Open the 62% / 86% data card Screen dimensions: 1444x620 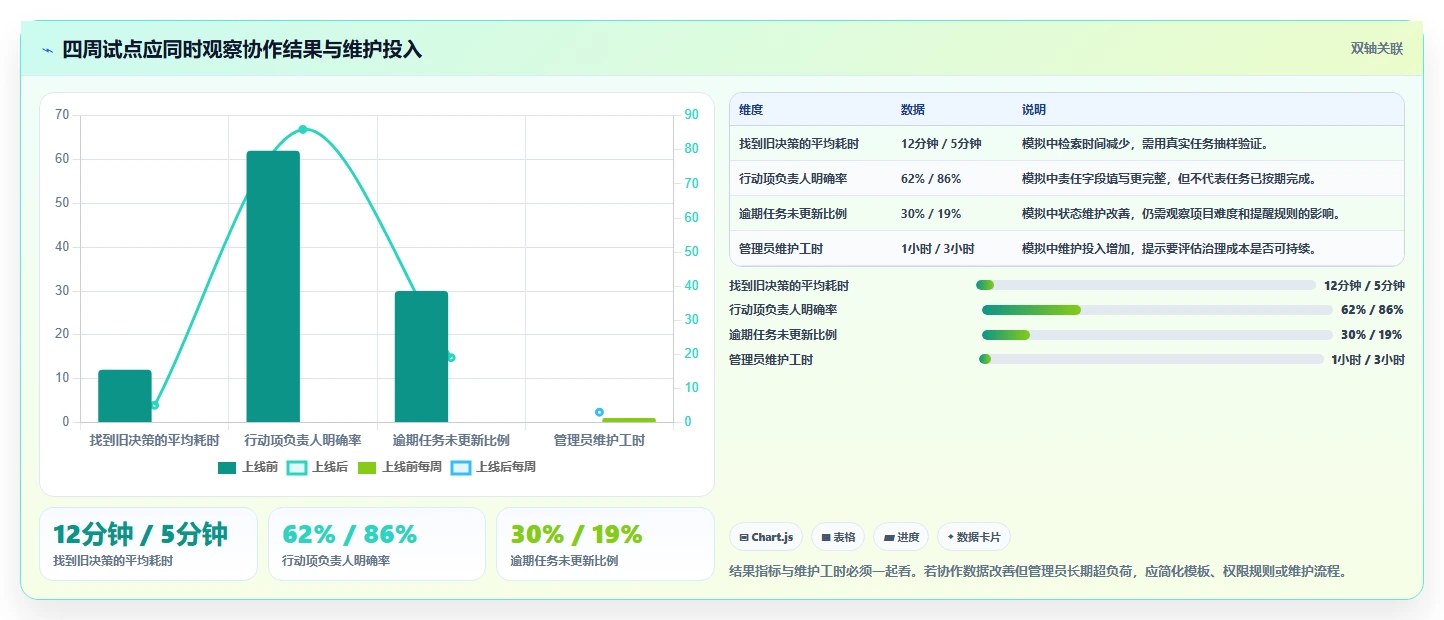click(x=377, y=544)
